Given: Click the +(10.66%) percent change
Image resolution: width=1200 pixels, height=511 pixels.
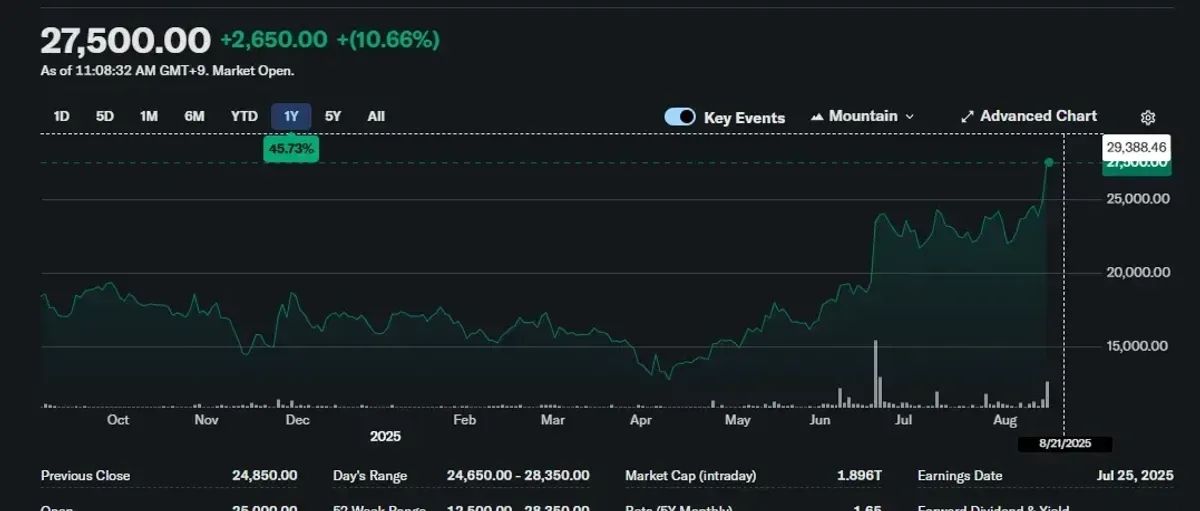Looking at the screenshot, I should (x=388, y=40).
